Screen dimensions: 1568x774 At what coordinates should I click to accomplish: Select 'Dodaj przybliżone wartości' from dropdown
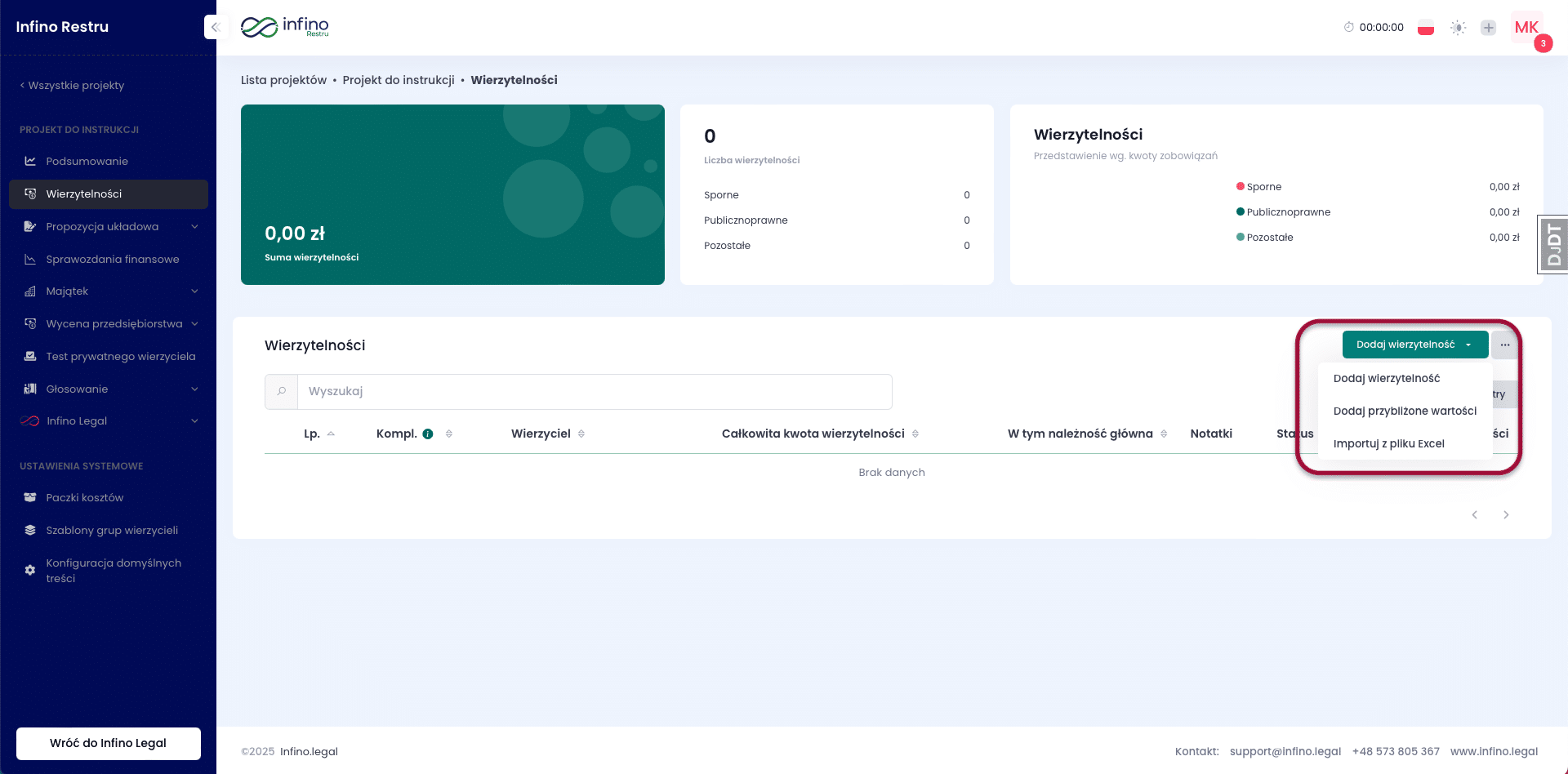point(1405,411)
